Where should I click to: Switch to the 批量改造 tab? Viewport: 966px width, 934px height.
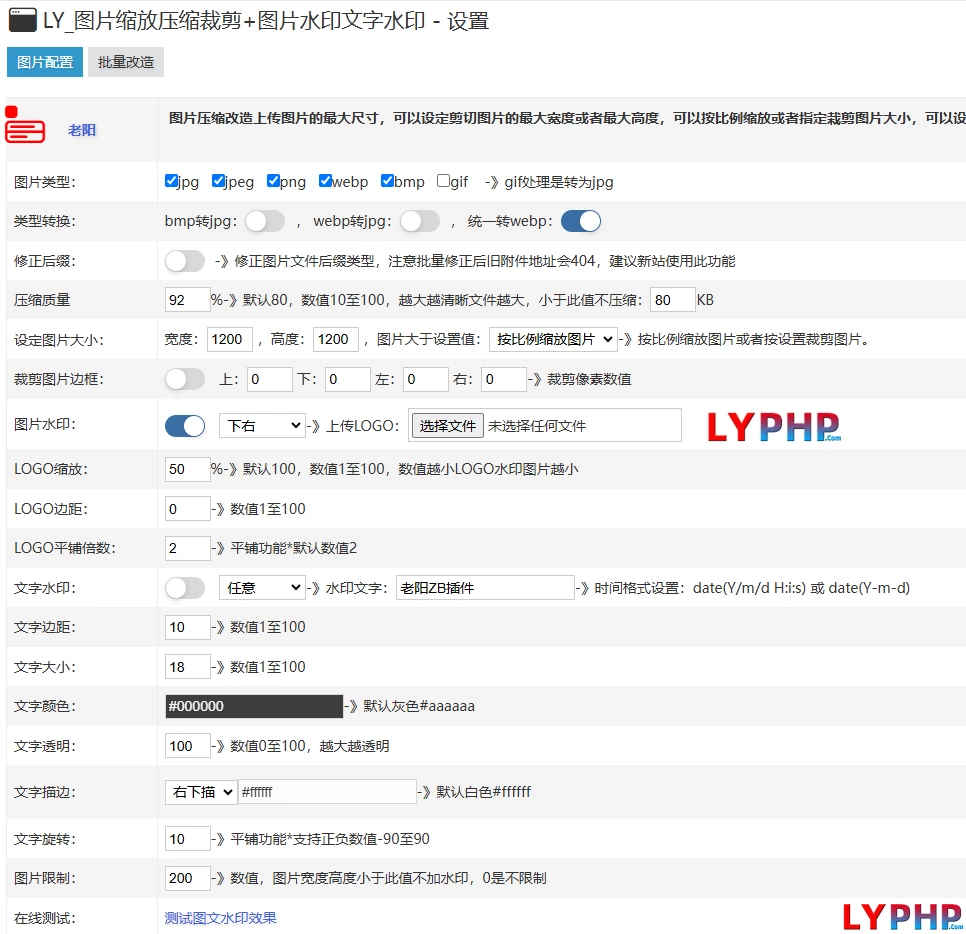coord(126,62)
